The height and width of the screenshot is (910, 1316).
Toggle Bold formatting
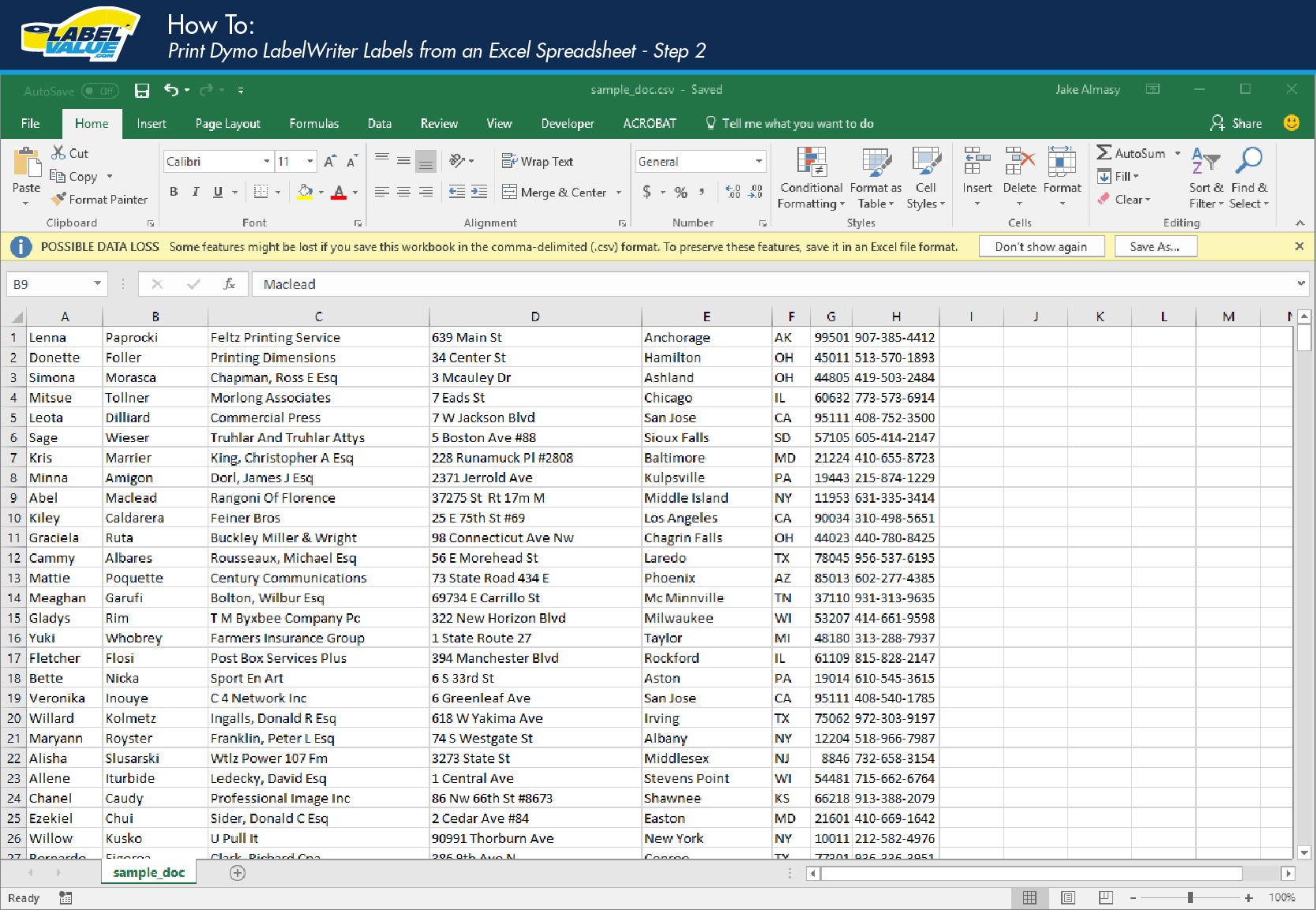174,192
